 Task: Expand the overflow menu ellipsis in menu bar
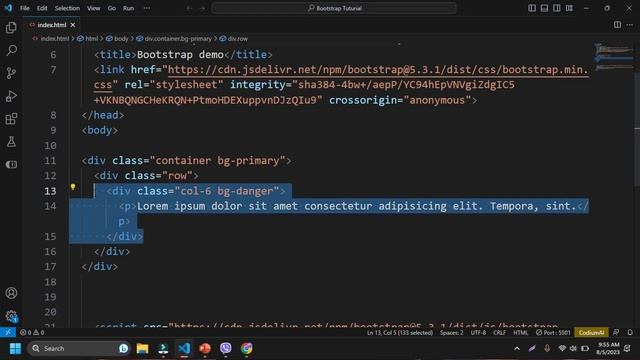click(x=147, y=8)
